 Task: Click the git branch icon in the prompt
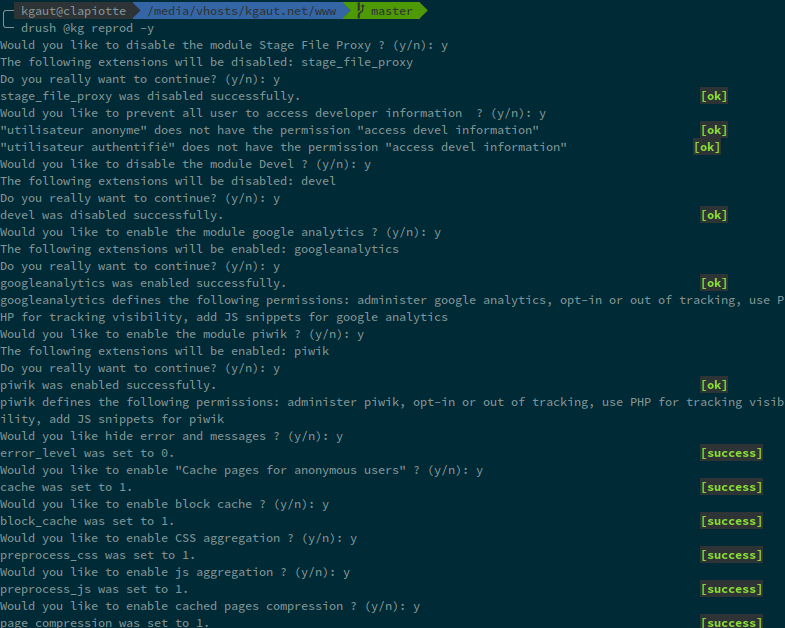(x=361, y=11)
